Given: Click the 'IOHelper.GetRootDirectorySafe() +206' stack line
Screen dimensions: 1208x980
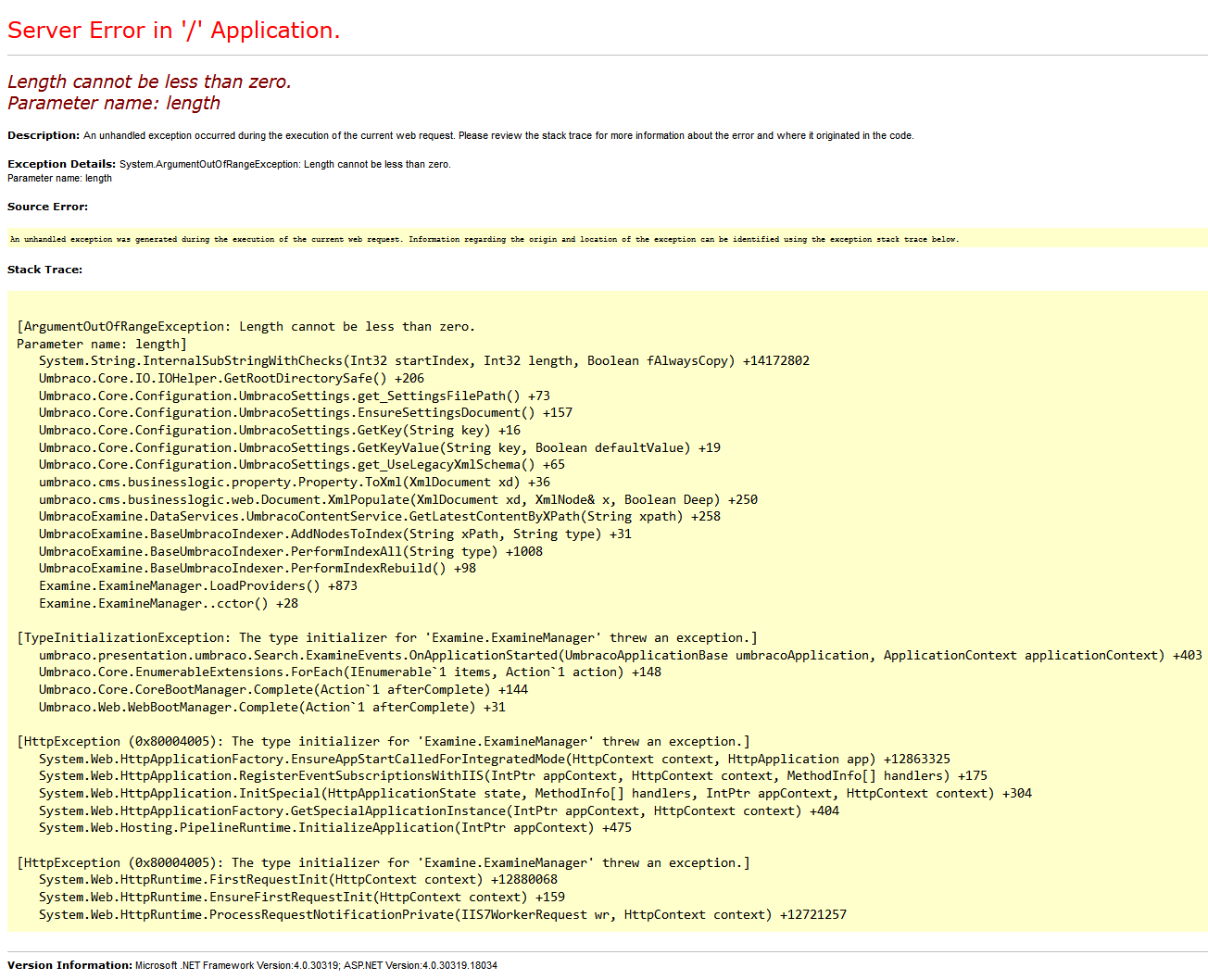Looking at the screenshot, I should coord(232,378).
